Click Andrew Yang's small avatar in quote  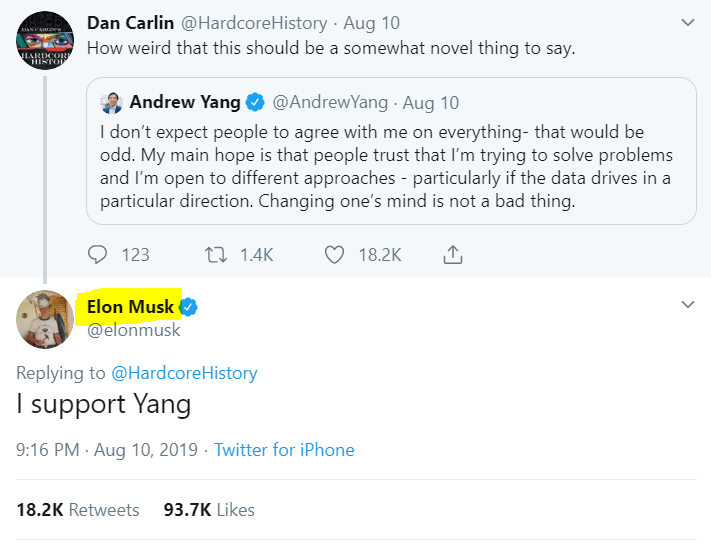(111, 102)
